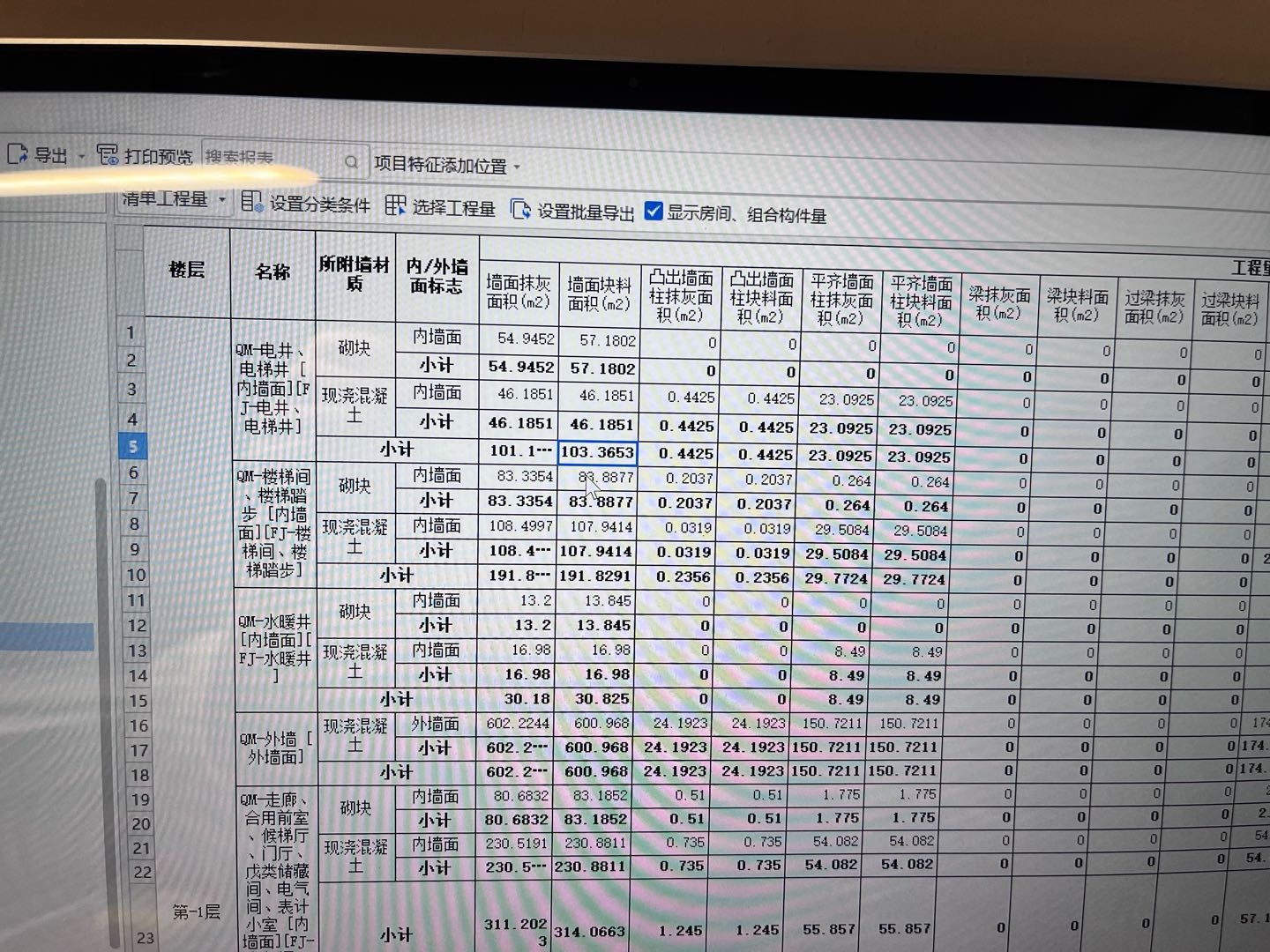Select highlighted row number 5
1270x952 pixels.
[x=132, y=446]
